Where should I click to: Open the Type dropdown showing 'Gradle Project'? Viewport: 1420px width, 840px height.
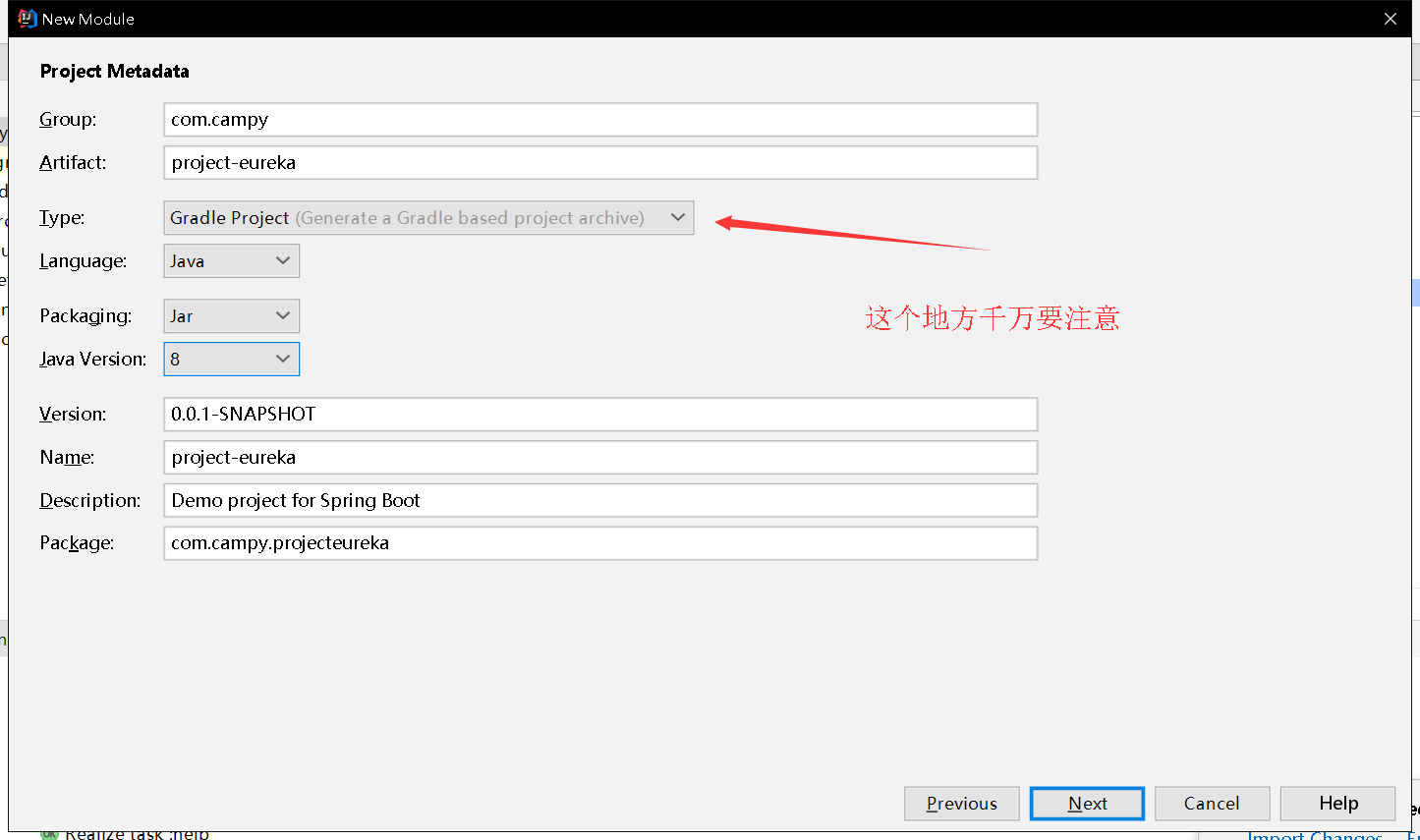[428, 217]
